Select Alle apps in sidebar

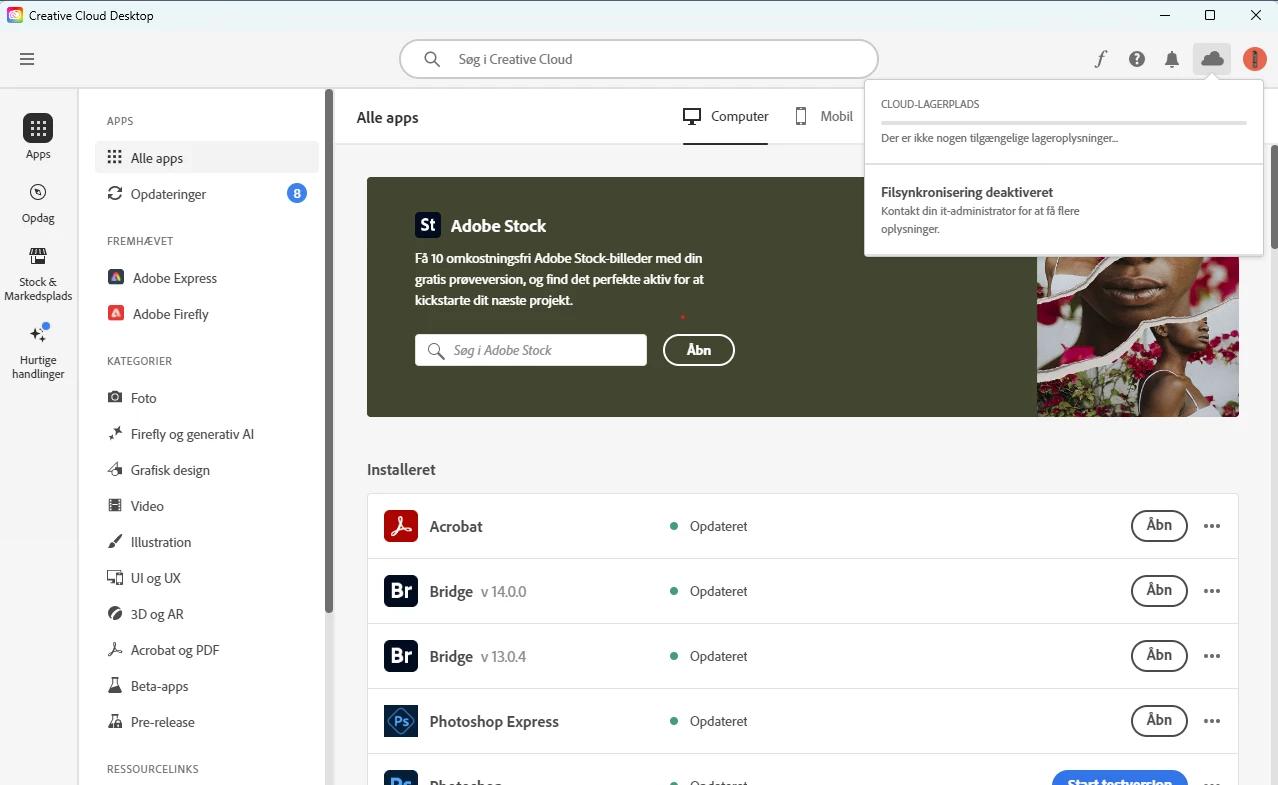(207, 158)
